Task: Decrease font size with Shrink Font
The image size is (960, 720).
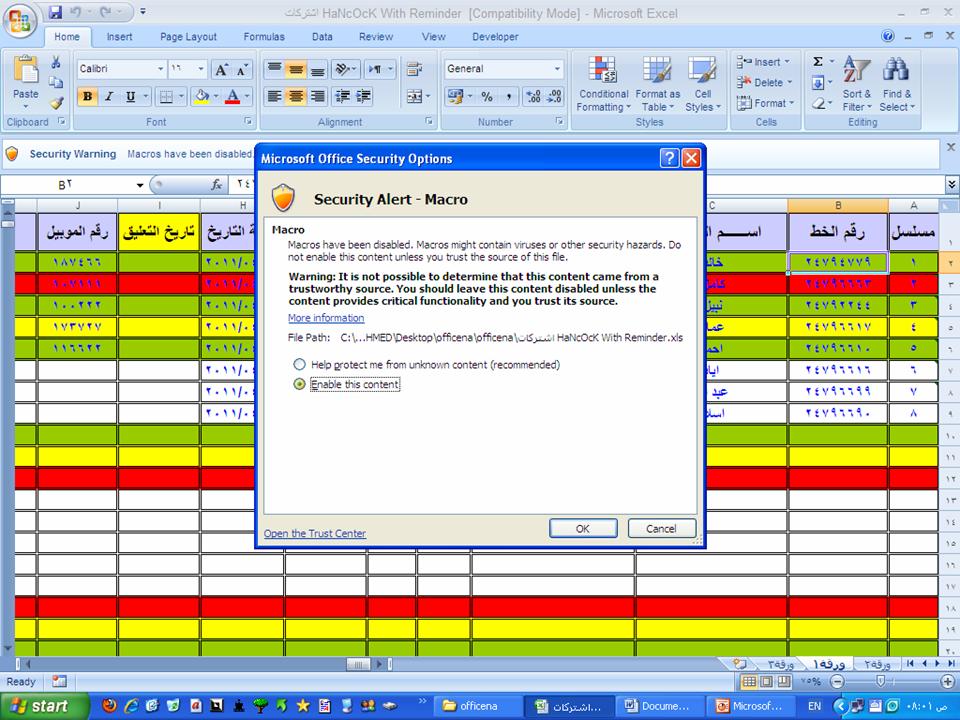Action: click(242, 70)
